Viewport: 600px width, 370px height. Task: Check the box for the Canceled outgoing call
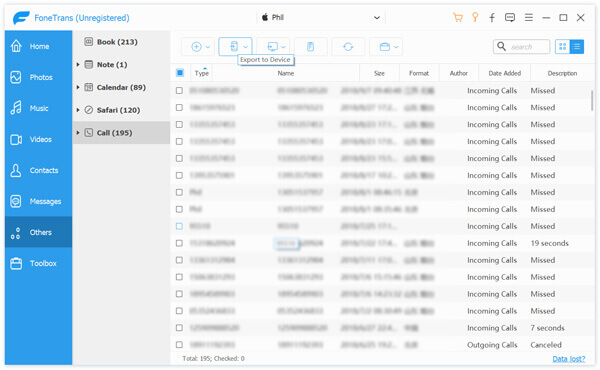coord(179,344)
